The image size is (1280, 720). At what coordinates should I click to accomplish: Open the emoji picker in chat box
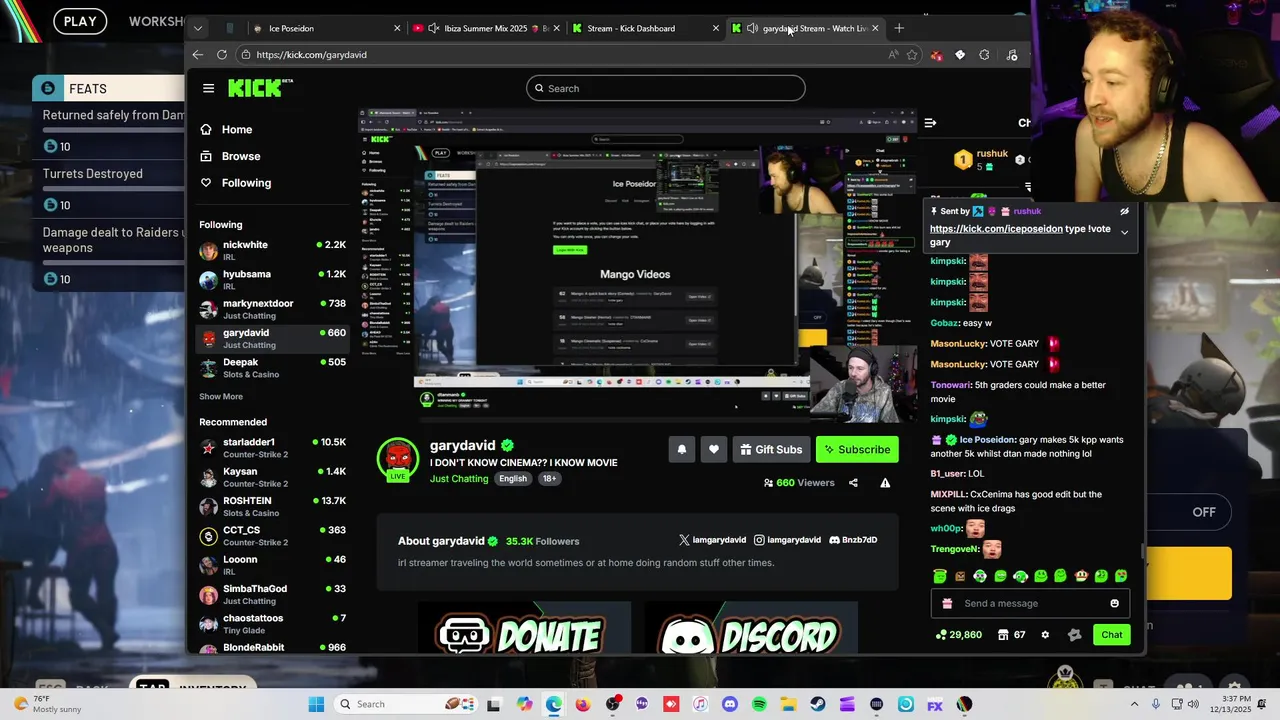tap(1115, 603)
